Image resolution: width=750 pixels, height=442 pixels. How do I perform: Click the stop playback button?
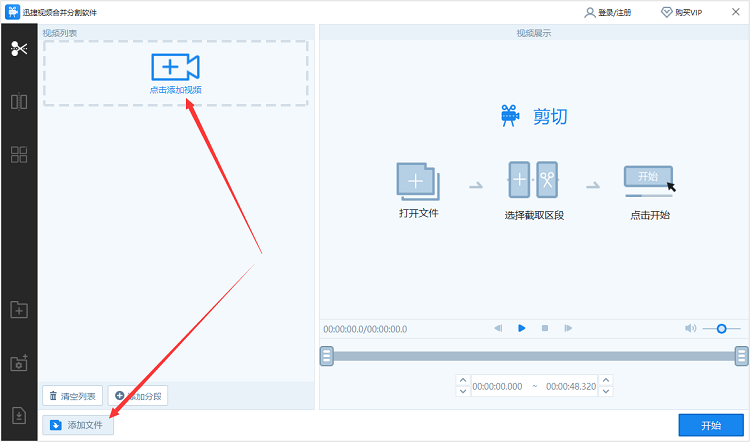(x=545, y=328)
